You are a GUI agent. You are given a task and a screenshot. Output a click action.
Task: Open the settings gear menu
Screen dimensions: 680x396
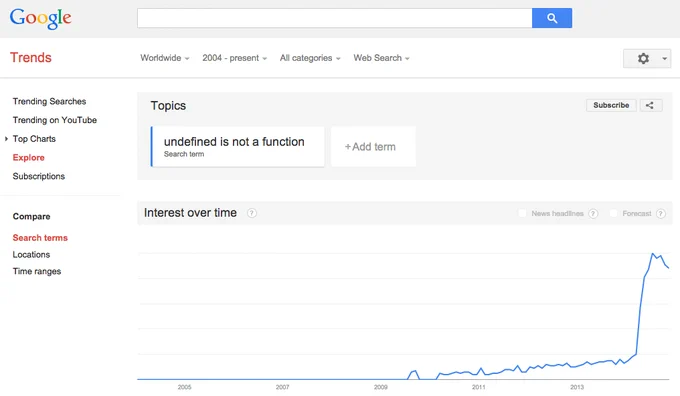coord(643,58)
